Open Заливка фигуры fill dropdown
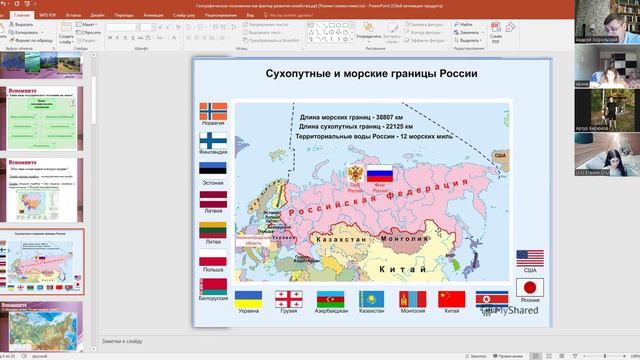This screenshot has height=360, width=640. [x=424, y=24]
